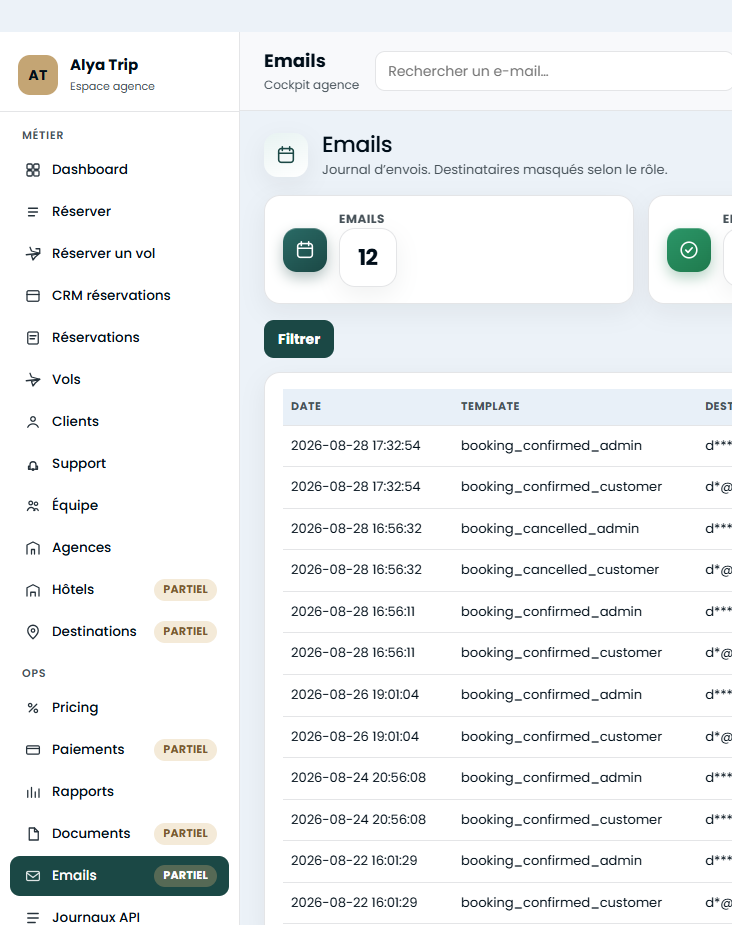
Task: Open the Pricing menu item
Action: point(119,708)
